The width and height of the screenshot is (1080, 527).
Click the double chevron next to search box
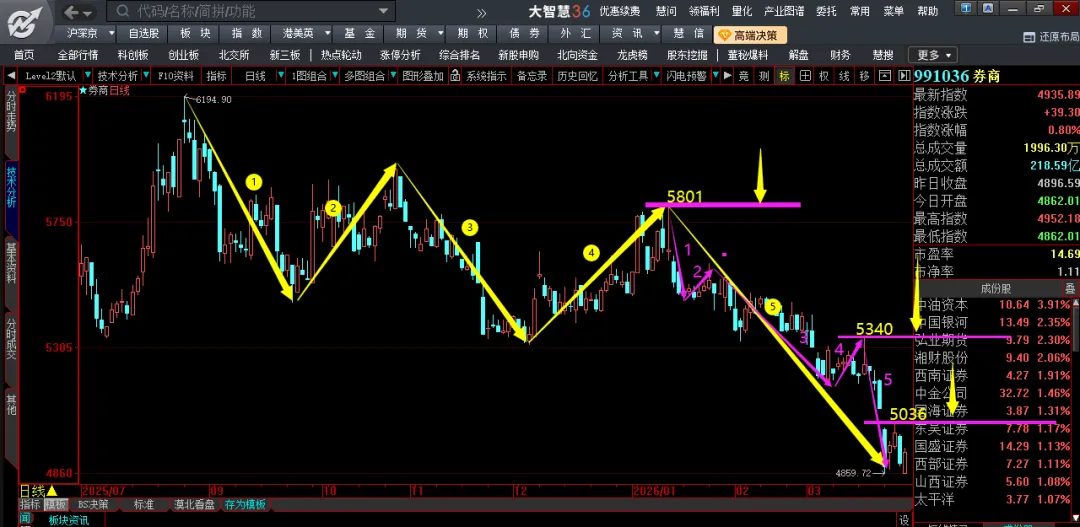[481, 12]
